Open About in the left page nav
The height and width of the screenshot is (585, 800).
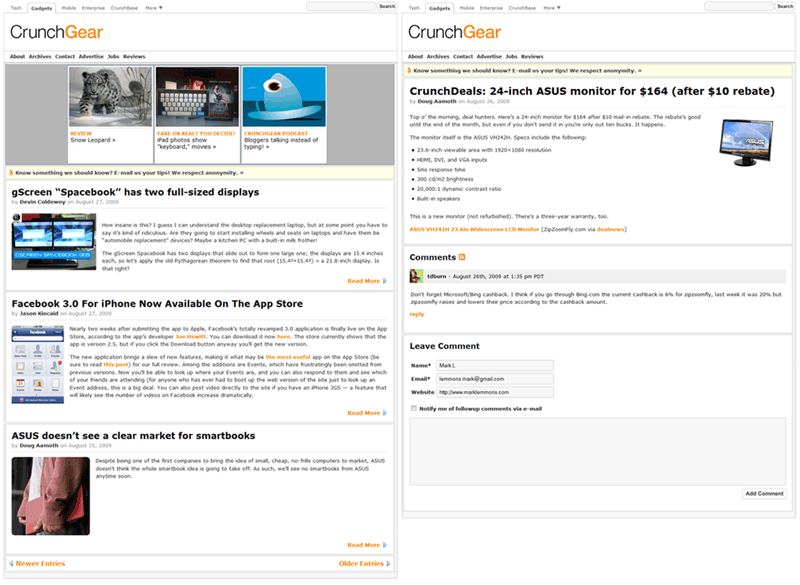[x=17, y=57]
